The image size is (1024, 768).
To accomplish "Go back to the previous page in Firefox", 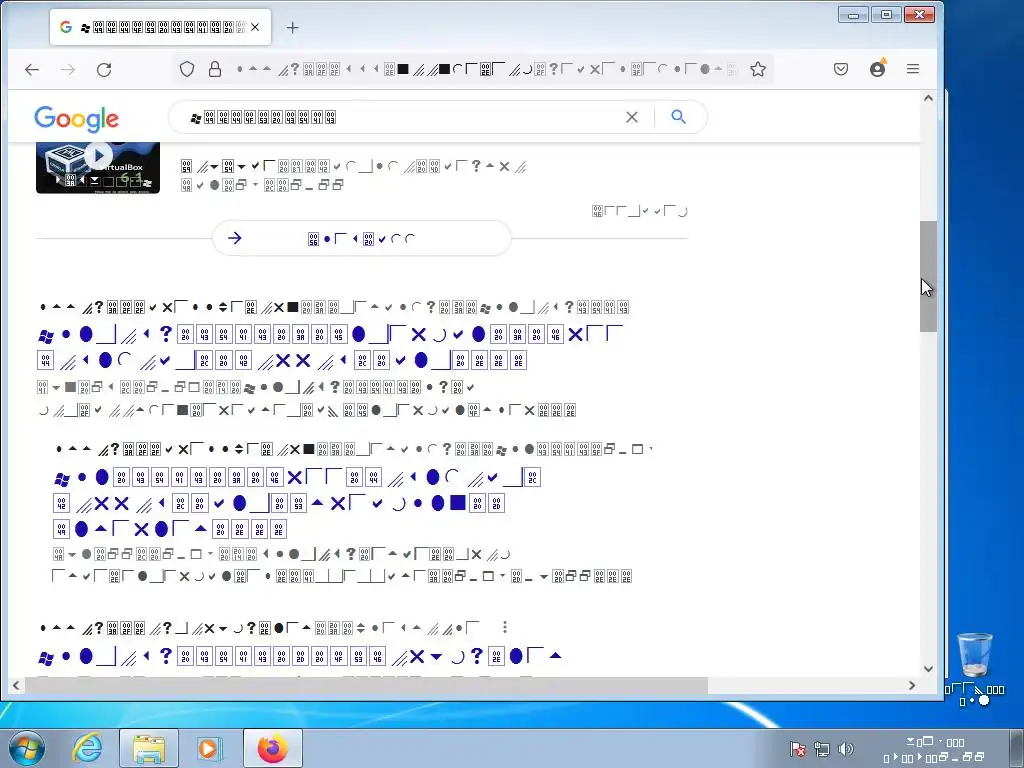I will click(31, 69).
